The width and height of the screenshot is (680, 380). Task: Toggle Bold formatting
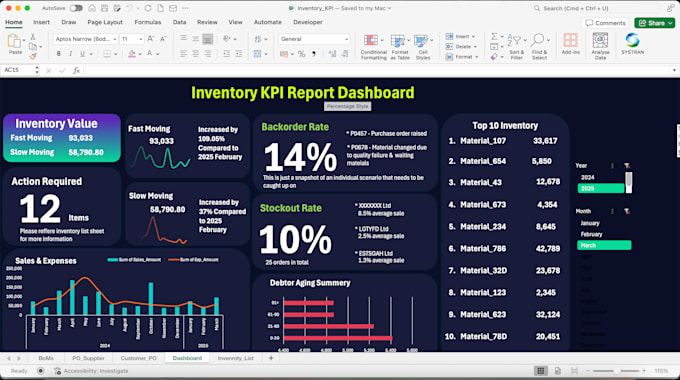(59, 54)
